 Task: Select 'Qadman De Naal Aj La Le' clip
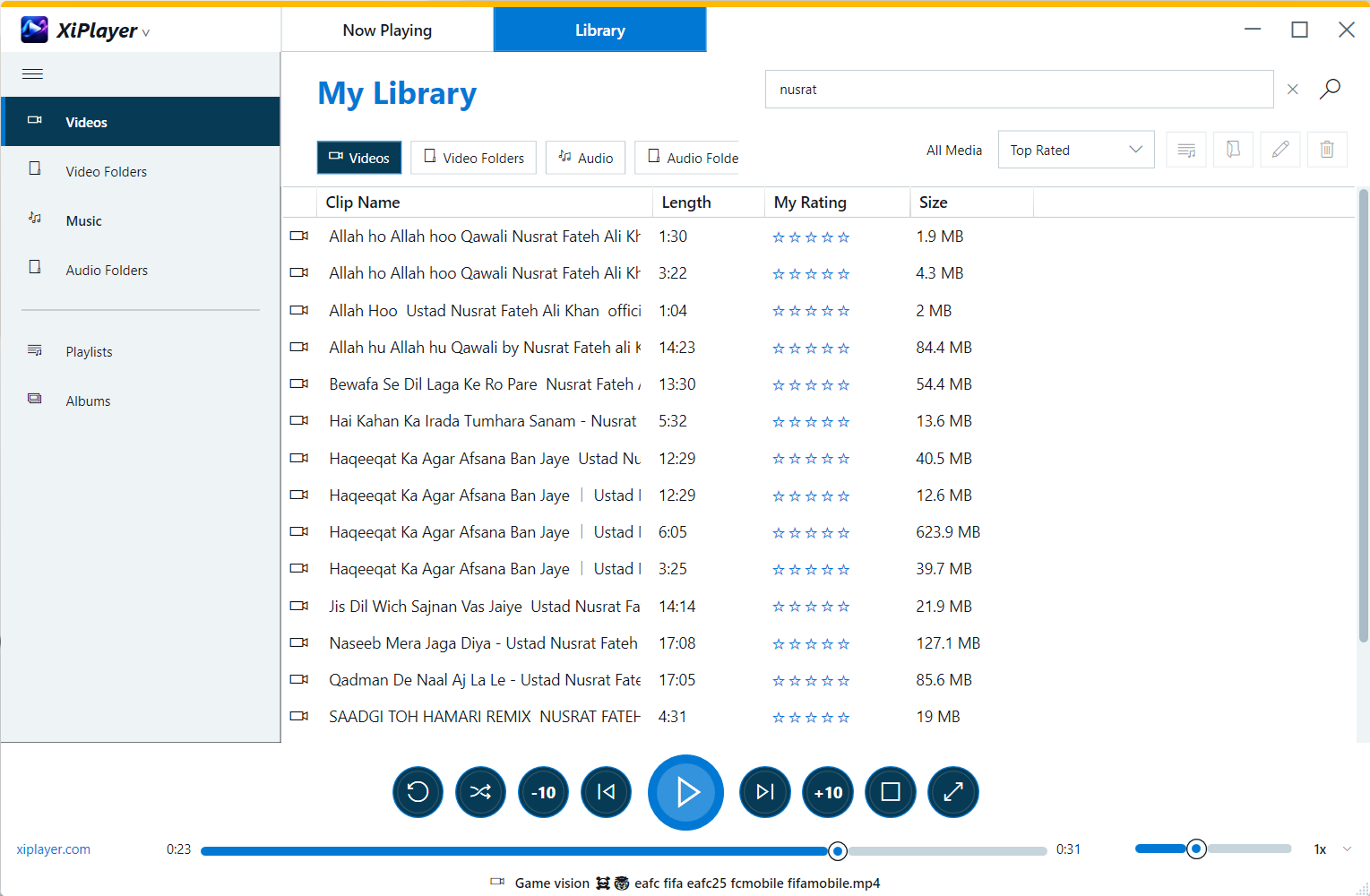point(485,680)
